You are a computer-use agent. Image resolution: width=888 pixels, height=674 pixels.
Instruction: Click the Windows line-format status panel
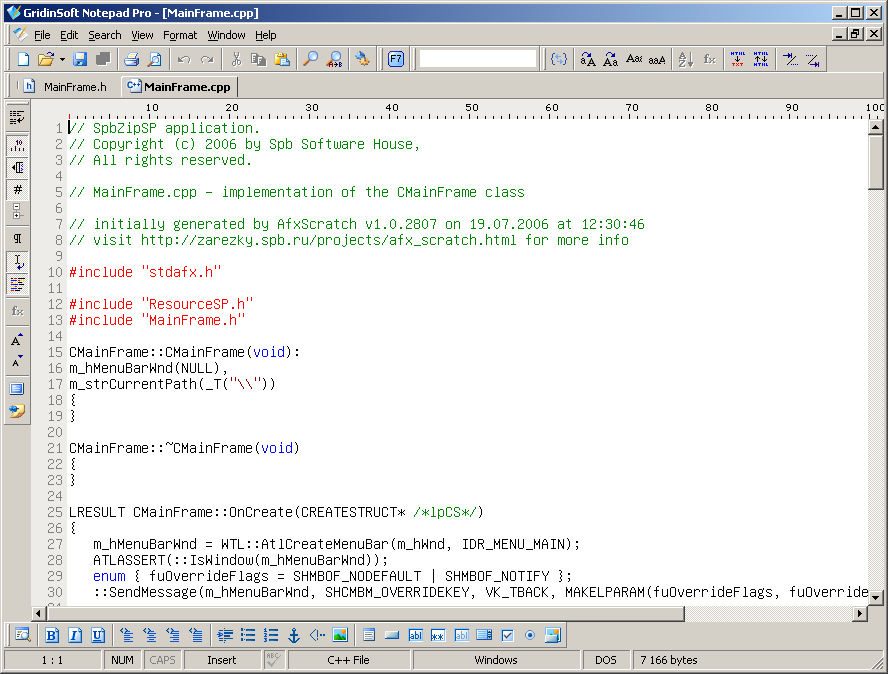(496, 660)
